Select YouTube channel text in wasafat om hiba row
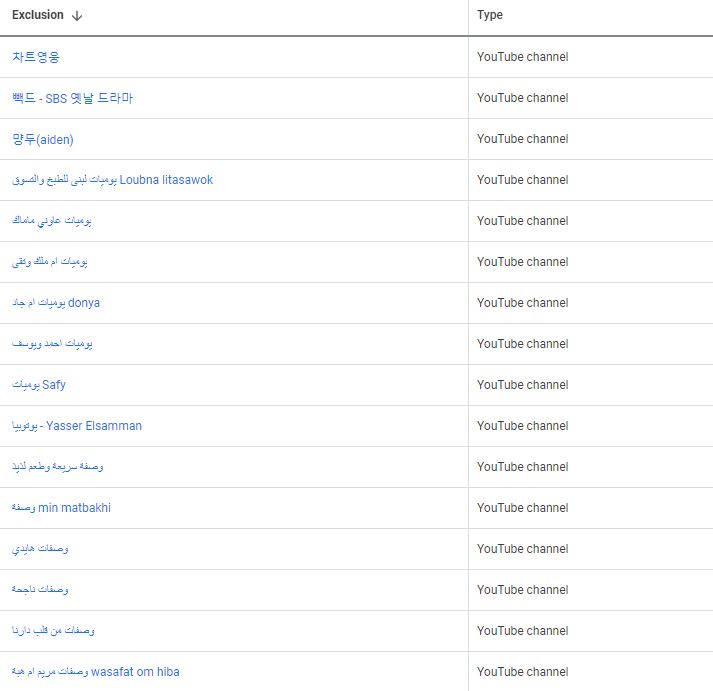The image size is (713, 691). 522,672
